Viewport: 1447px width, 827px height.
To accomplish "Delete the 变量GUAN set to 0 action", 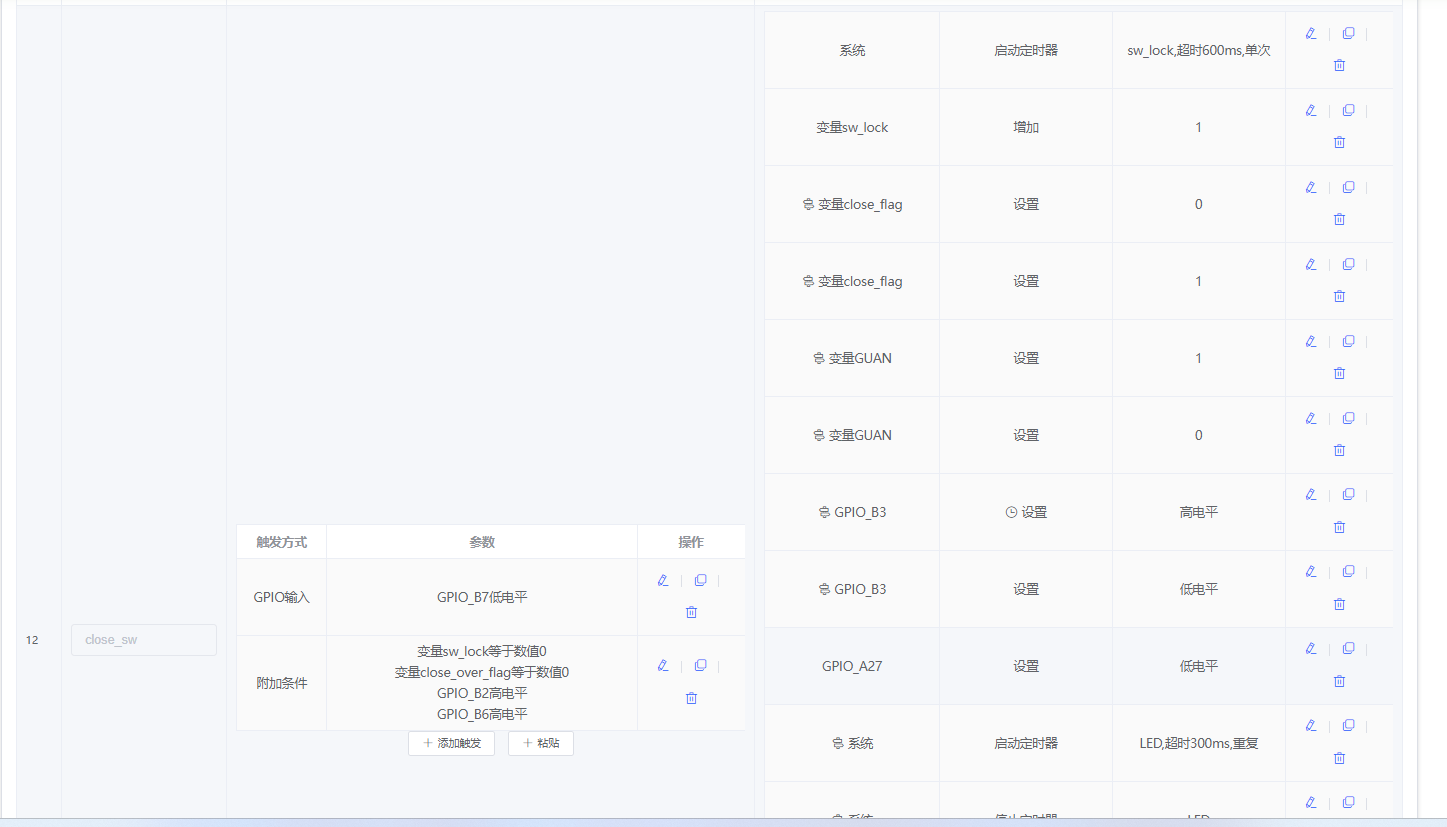I will 1339,450.
